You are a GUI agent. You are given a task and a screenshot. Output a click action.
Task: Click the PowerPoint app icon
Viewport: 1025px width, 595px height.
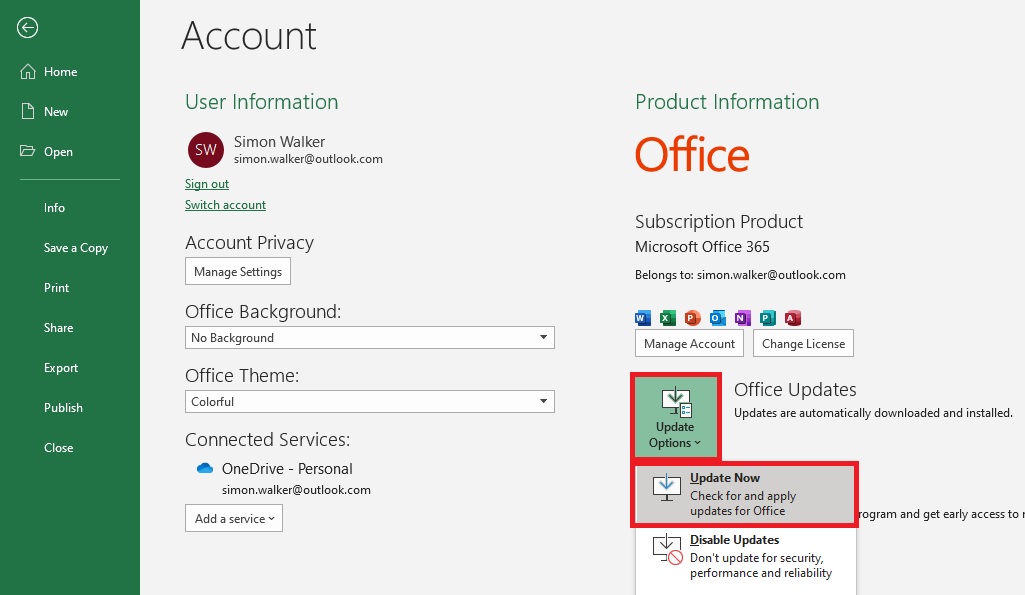pos(692,318)
